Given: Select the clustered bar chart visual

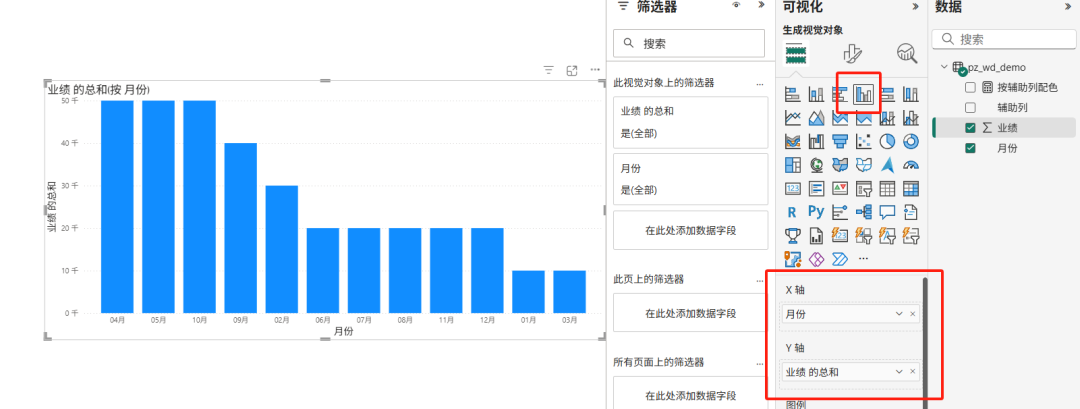Looking at the screenshot, I should click(840, 94).
